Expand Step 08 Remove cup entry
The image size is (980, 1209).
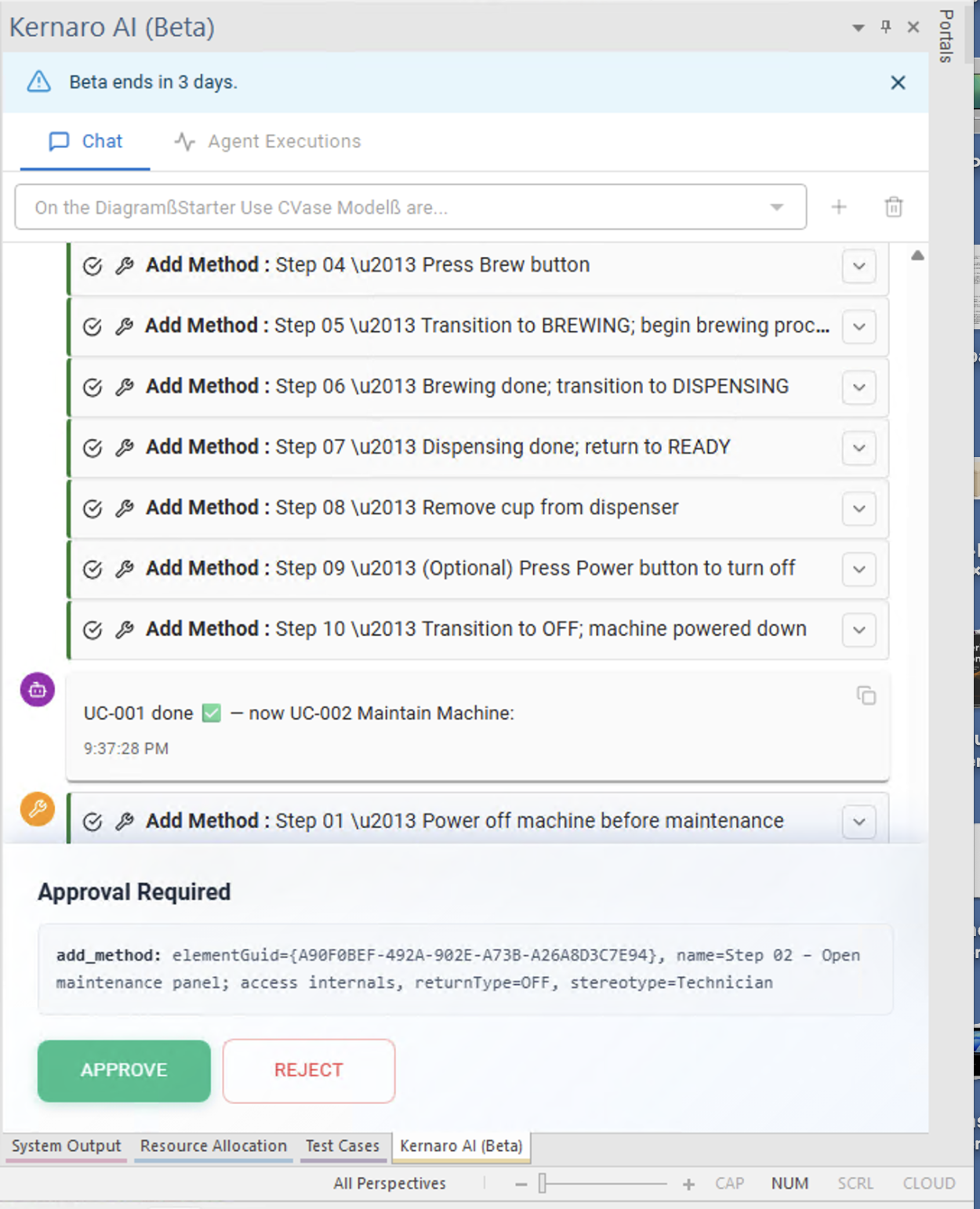pos(859,509)
